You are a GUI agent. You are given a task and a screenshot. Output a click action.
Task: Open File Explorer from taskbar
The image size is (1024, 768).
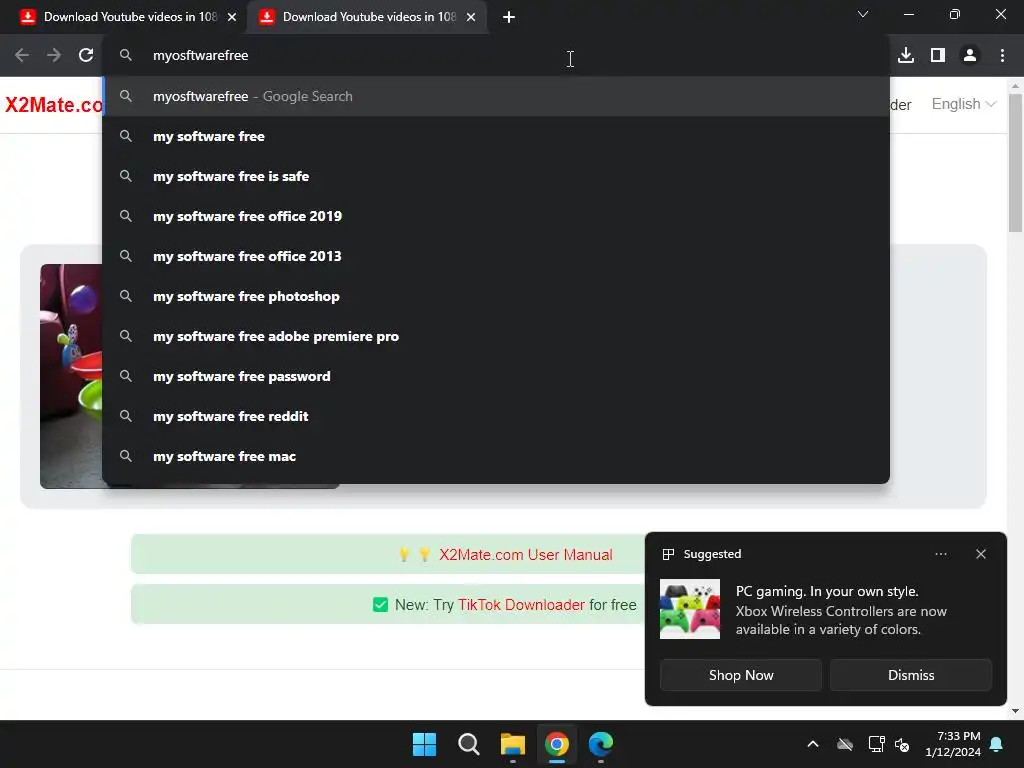pyautogui.click(x=513, y=744)
